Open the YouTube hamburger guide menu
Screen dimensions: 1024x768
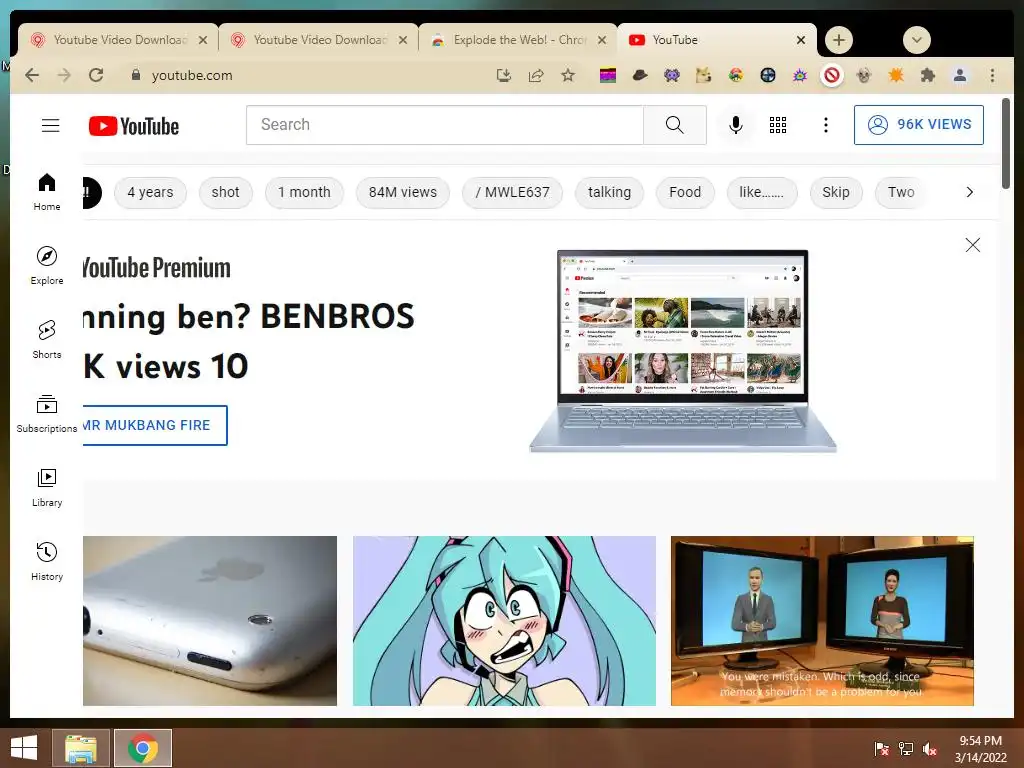50,125
